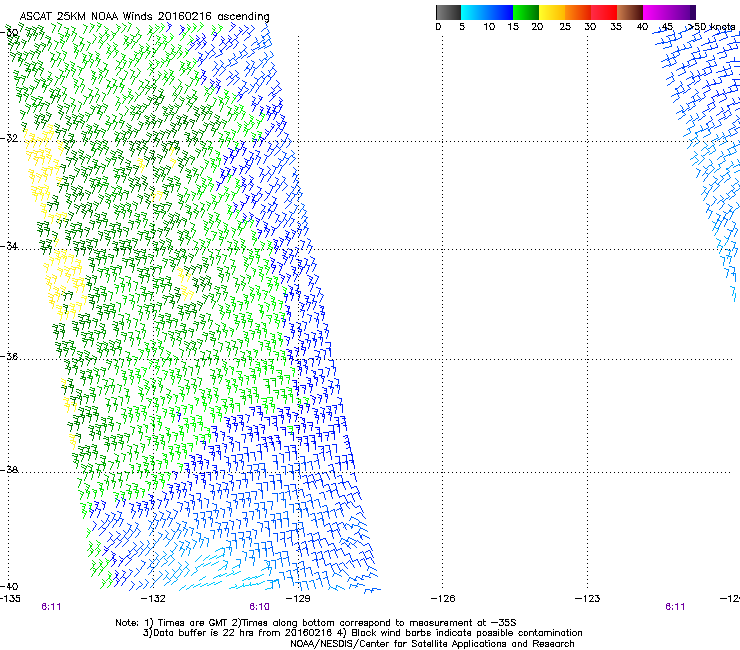Click the cyan-blue 5–15 knots legend segment
Image resolution: width=740 pixels, height=650 pixels.
coord(487,12)
